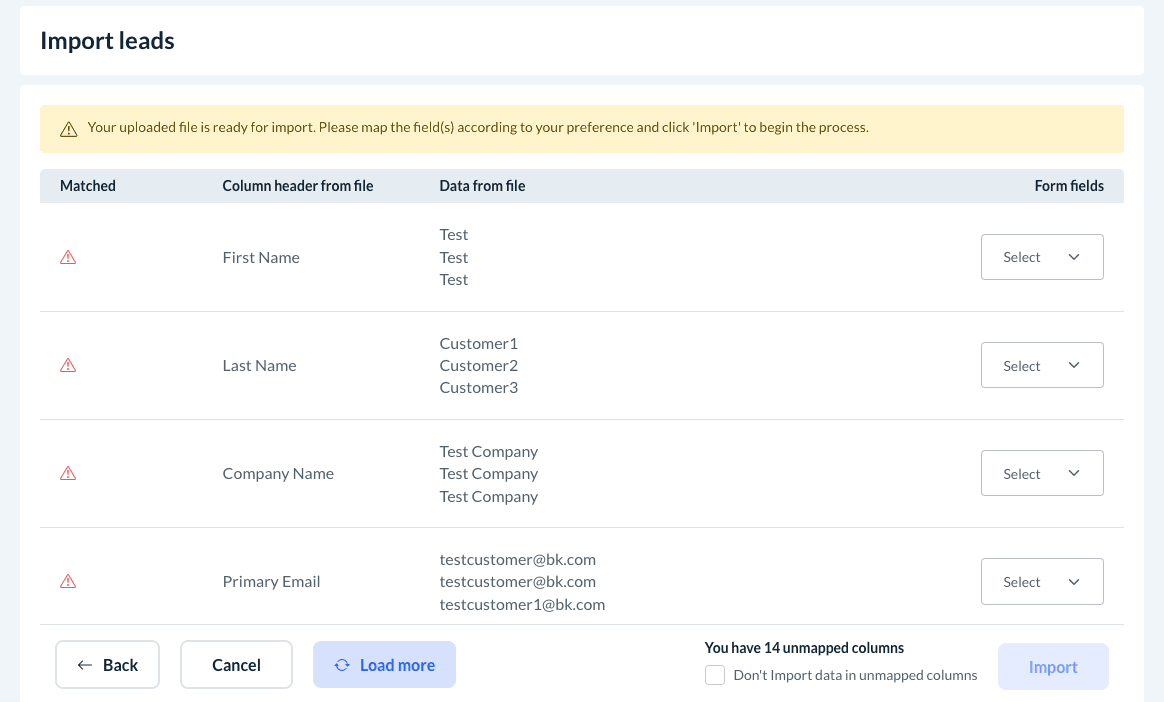
Task: Click the warning triangle next to Company Name
Action: pos(68,474)
